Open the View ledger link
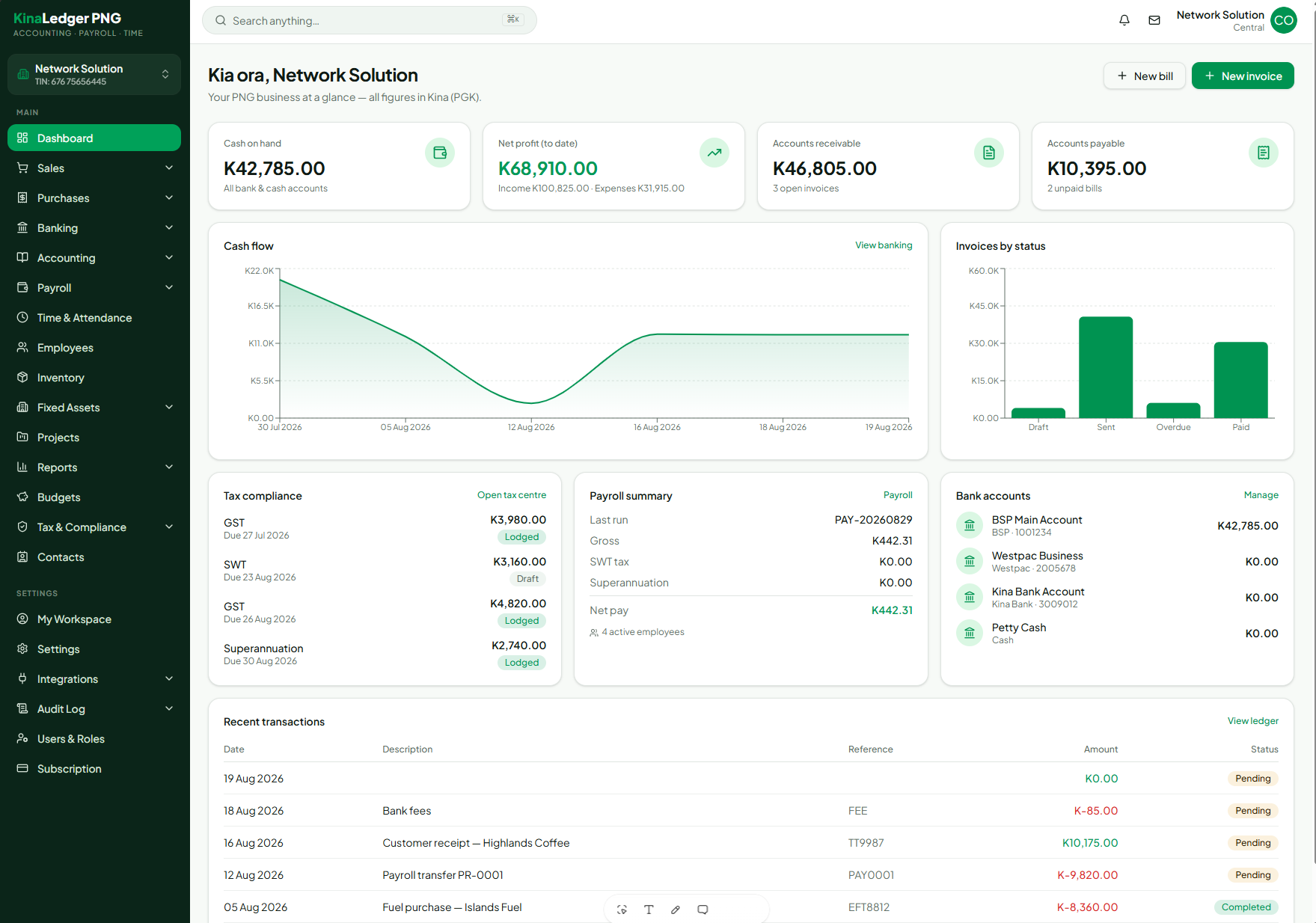This screenshot has height=923, width=1316. click(1253, 721)
